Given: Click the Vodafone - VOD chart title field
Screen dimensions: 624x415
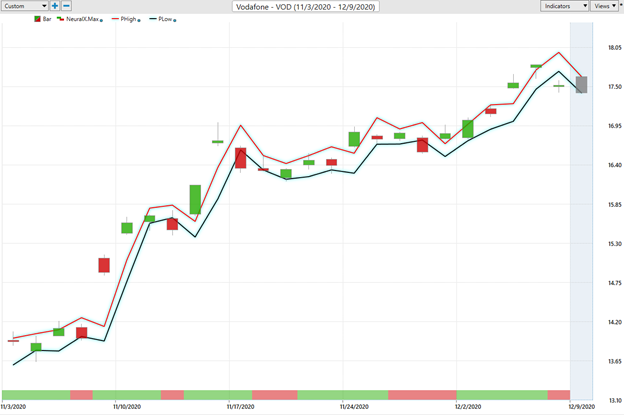Looking at the screenshot, I should [x=306, y=7].
